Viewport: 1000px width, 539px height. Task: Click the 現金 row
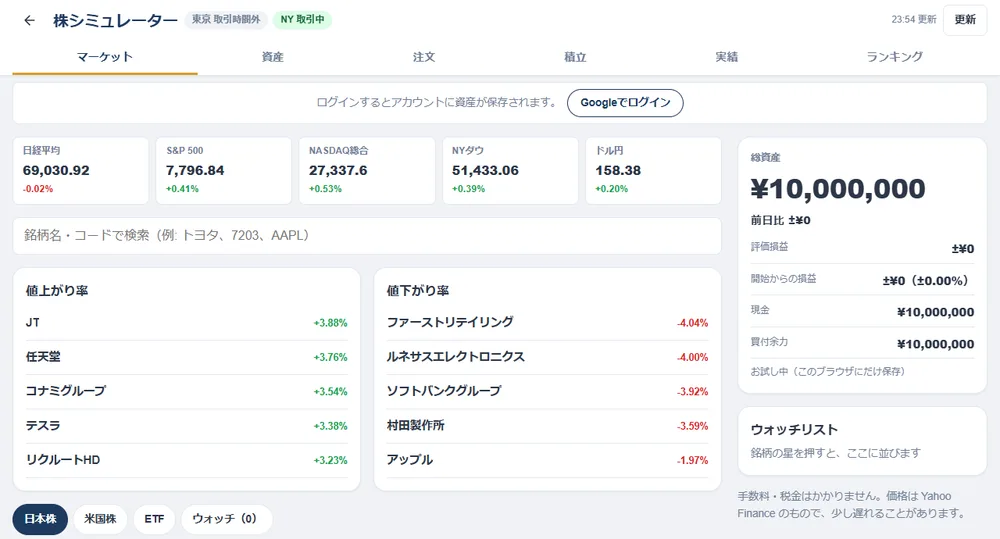click(862, 311)
